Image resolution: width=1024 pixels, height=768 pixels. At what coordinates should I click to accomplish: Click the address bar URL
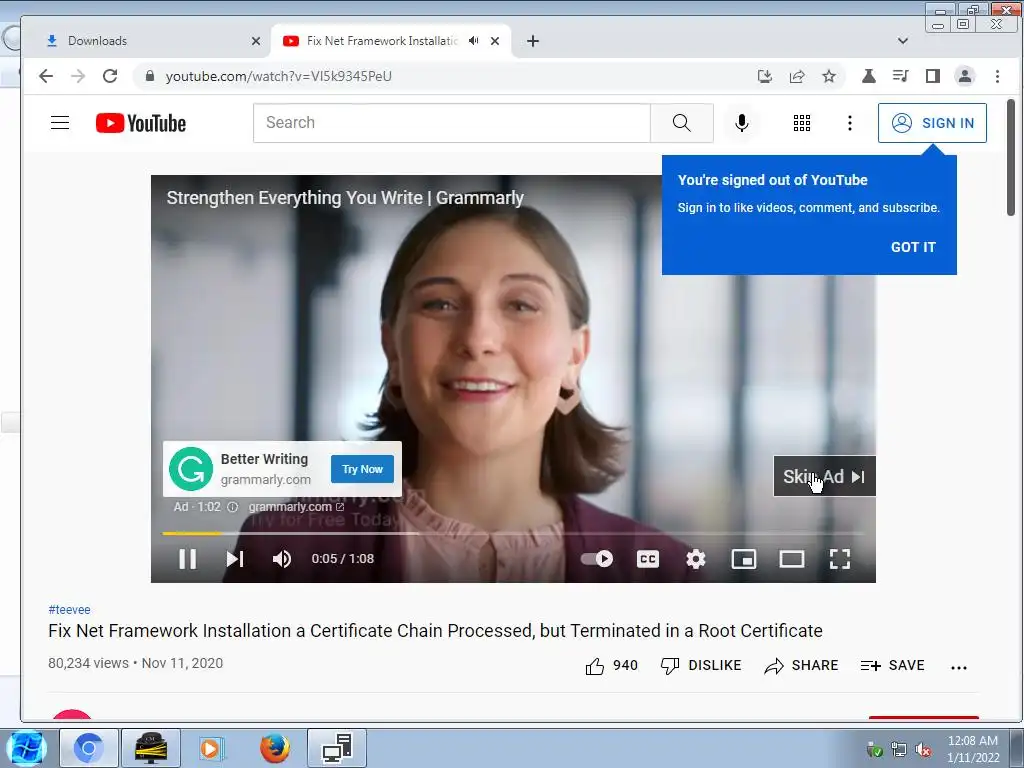click(x=278, y=76)
